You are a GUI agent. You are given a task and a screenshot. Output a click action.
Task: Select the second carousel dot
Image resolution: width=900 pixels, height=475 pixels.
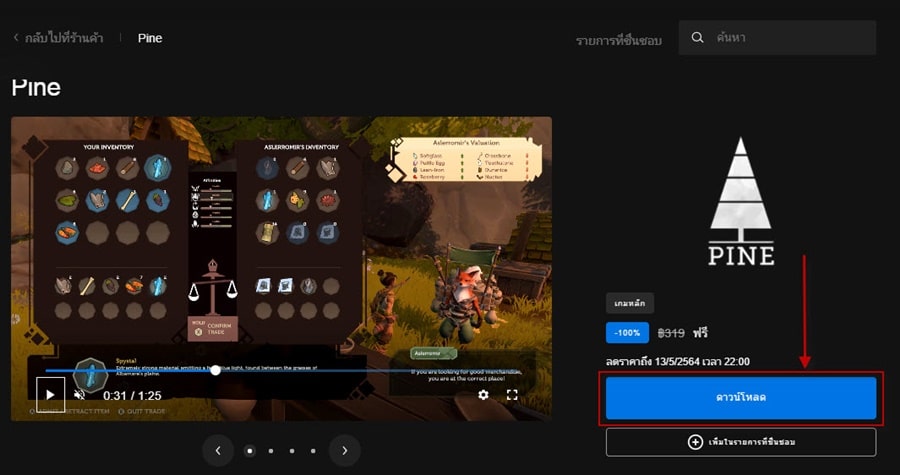[x=270, y=451]
